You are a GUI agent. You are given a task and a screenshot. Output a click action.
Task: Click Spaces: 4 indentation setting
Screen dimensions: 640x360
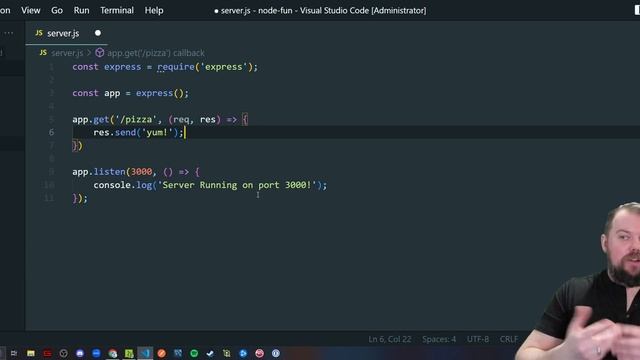439,339
